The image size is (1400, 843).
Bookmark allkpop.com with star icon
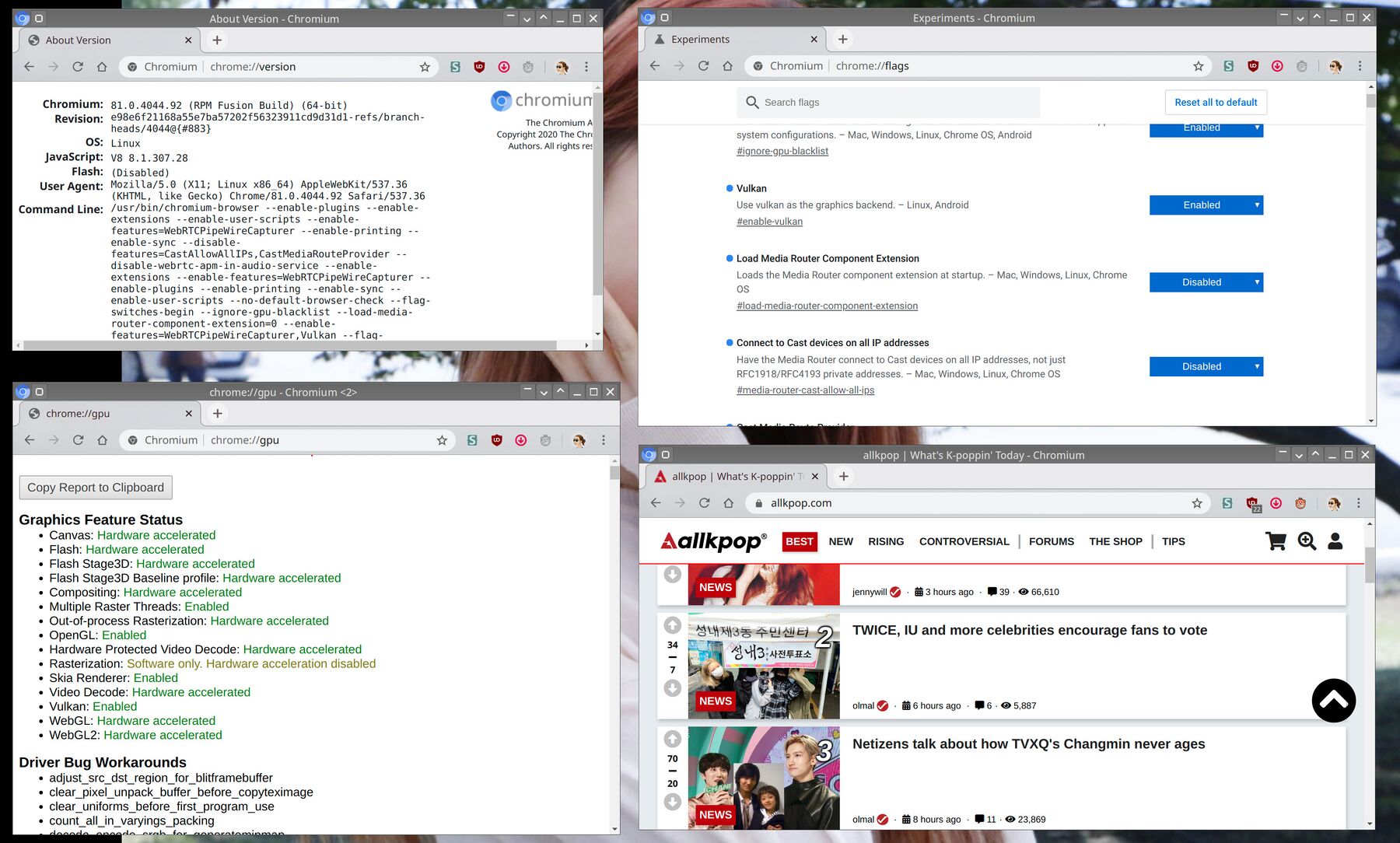tap(1197, 503)
